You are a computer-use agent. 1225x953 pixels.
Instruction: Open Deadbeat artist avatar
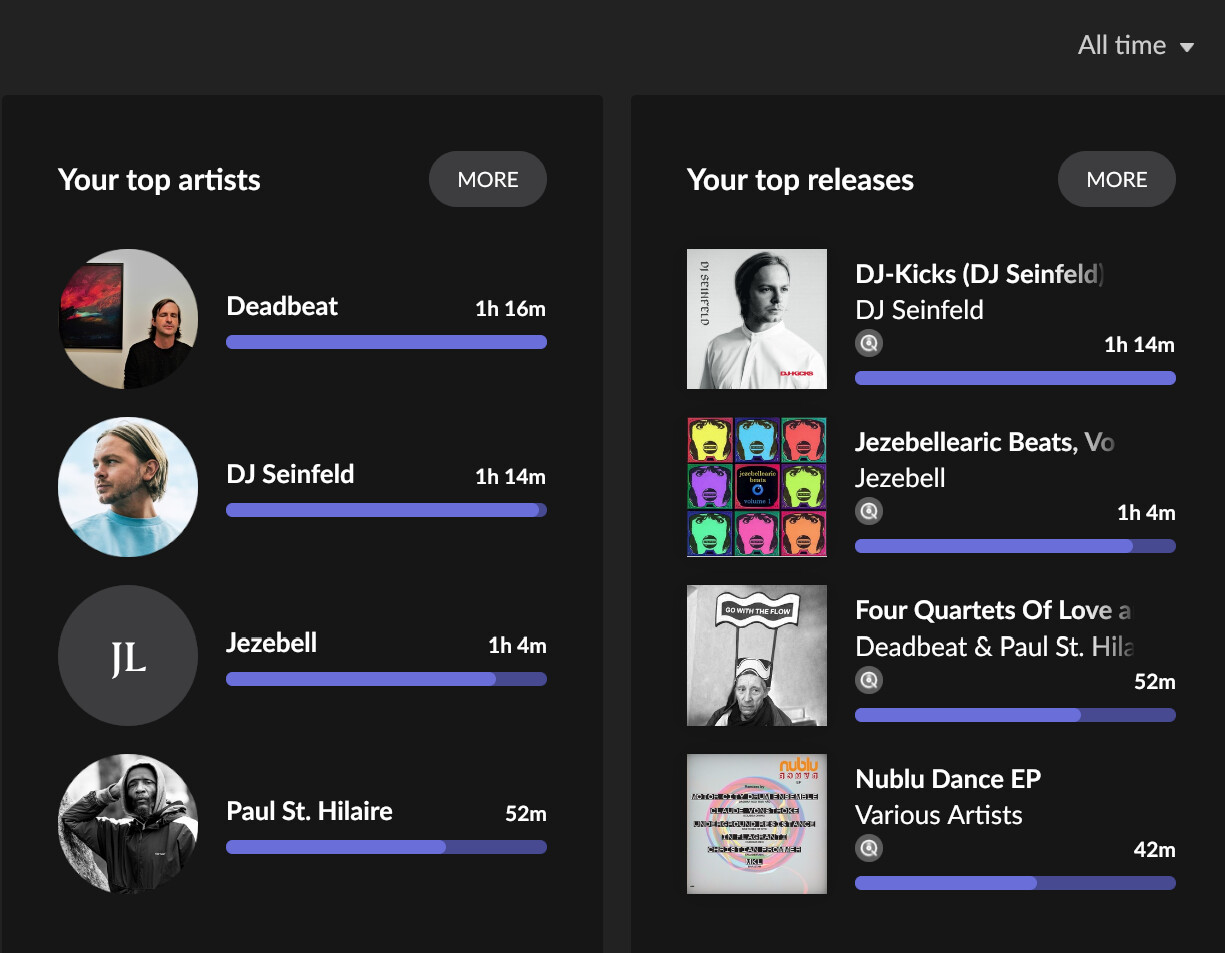click(x=128, y=319)
